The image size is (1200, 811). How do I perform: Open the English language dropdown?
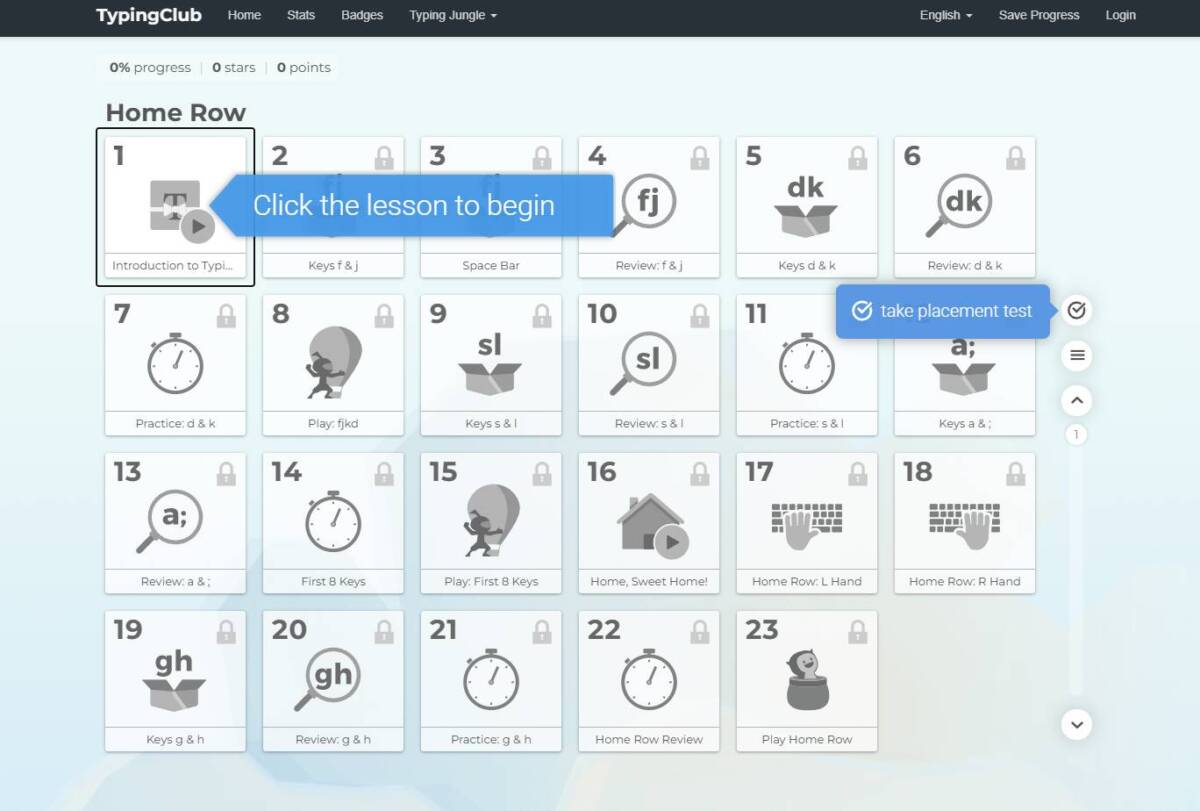[946, 15]
